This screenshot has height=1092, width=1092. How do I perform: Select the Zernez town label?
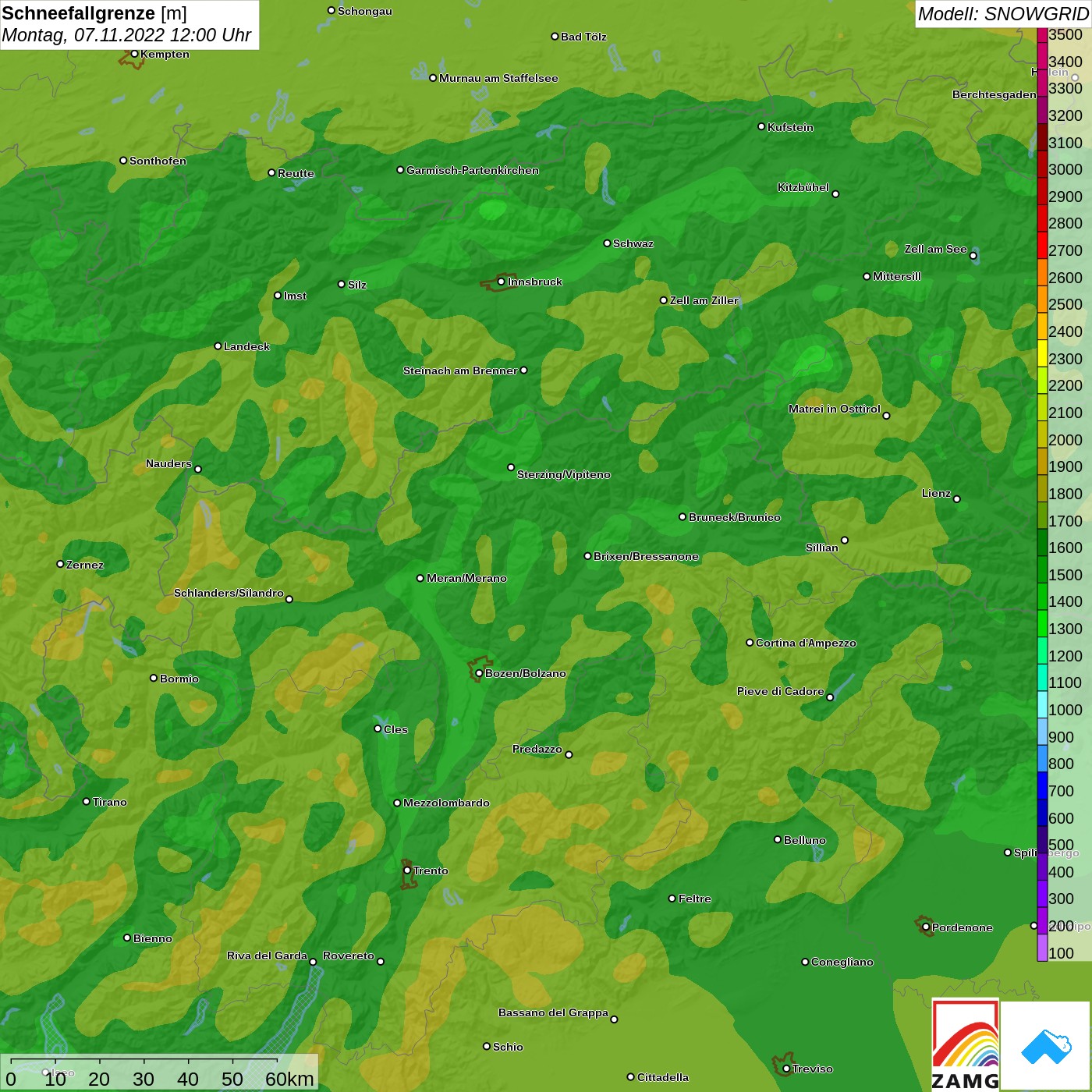tap(84, 565)
